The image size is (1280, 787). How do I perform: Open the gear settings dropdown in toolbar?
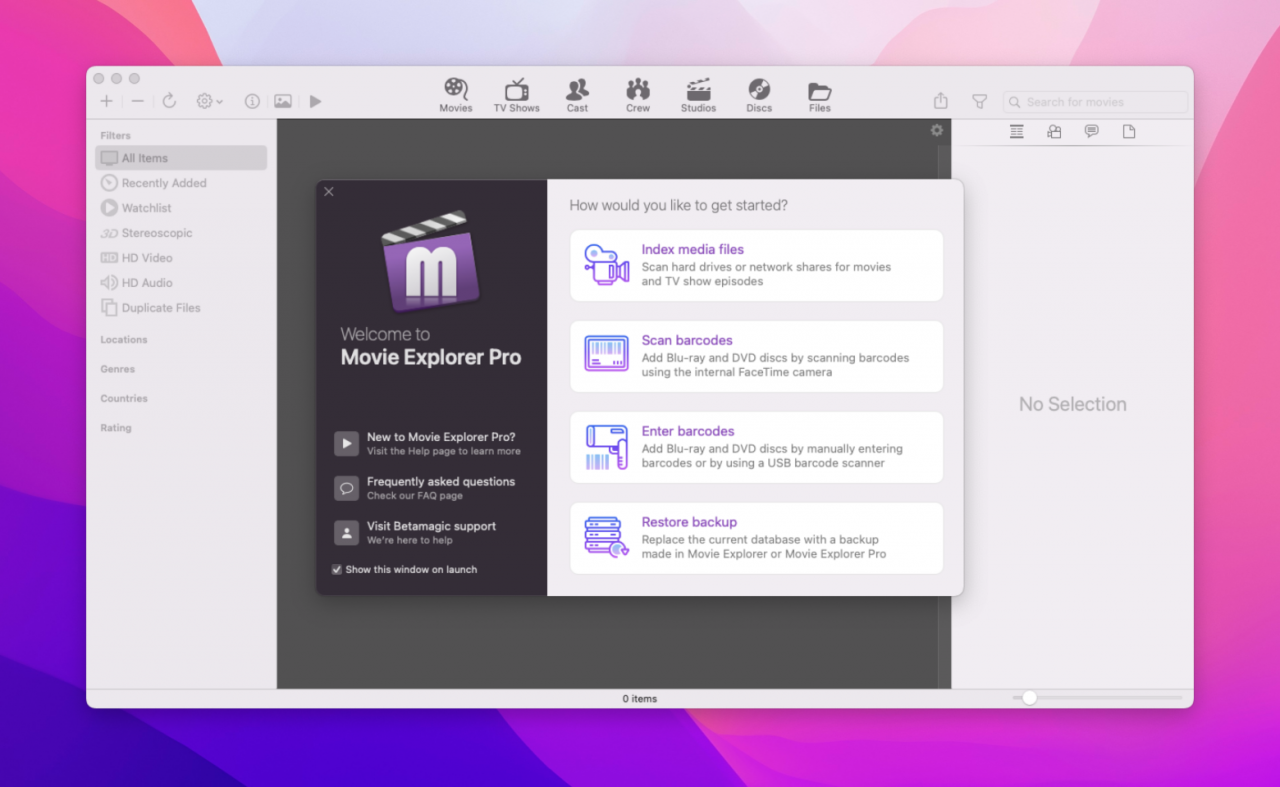[209, 101]
